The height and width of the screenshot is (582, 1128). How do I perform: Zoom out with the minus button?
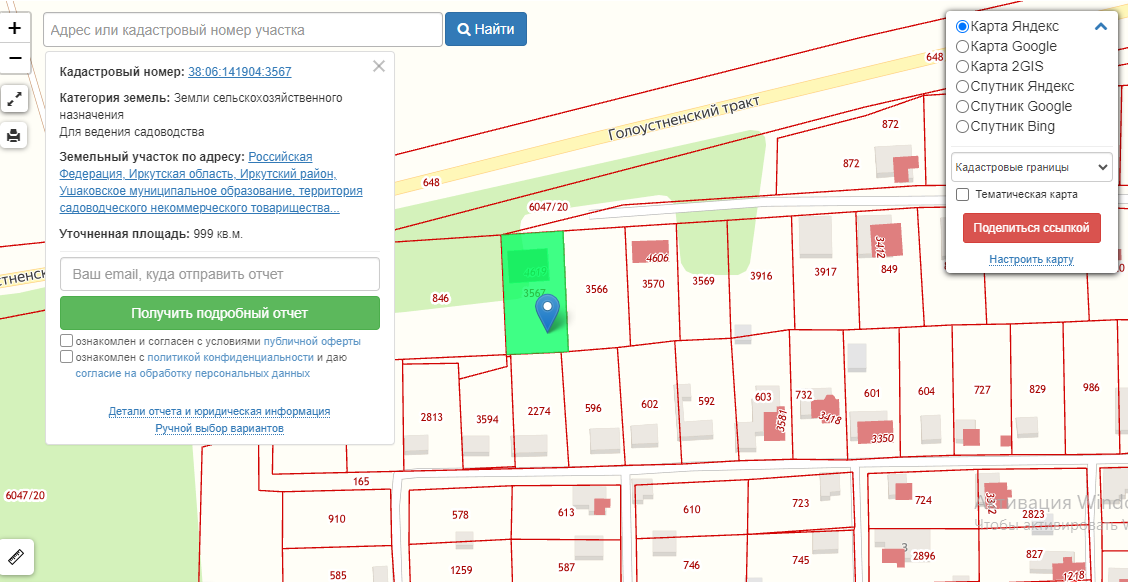(15, 58)
